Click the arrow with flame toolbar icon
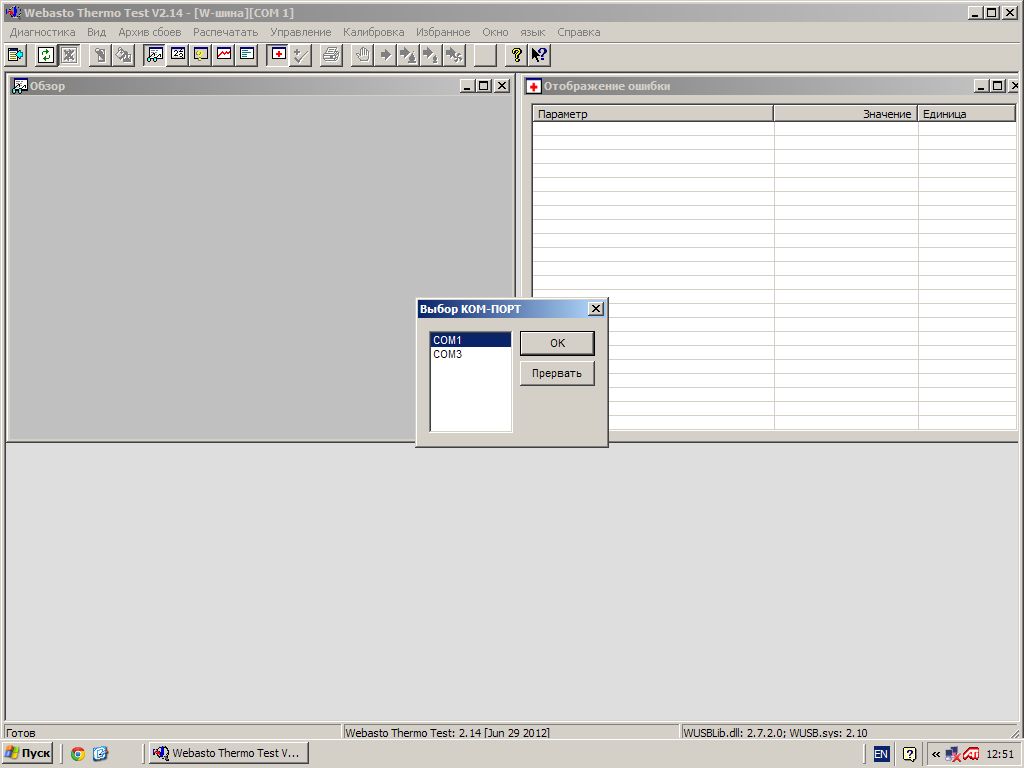 coord(408,56)
